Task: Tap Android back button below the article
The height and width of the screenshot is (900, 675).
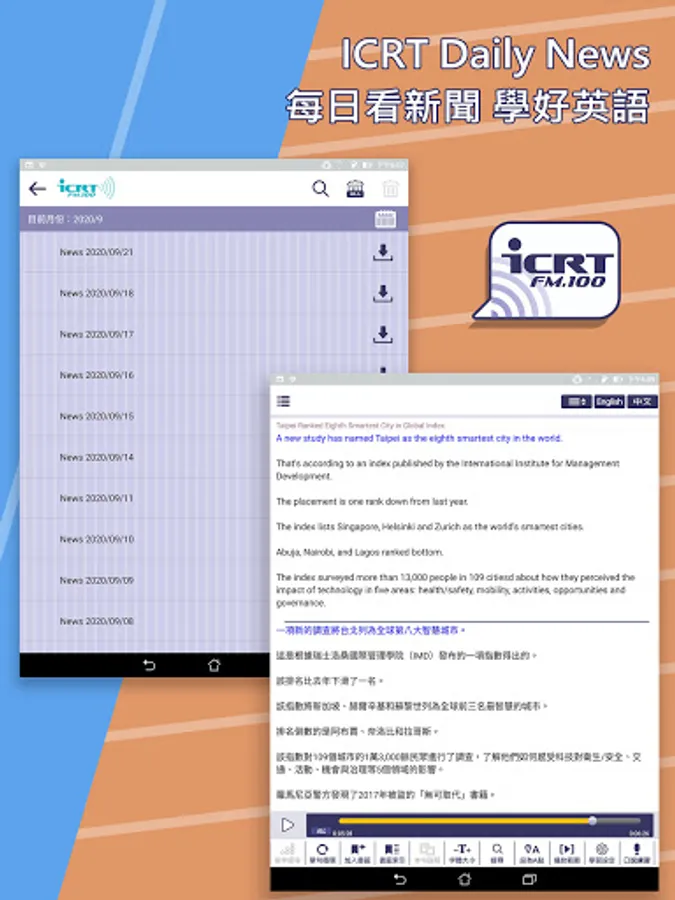Action: click(400, 879)
